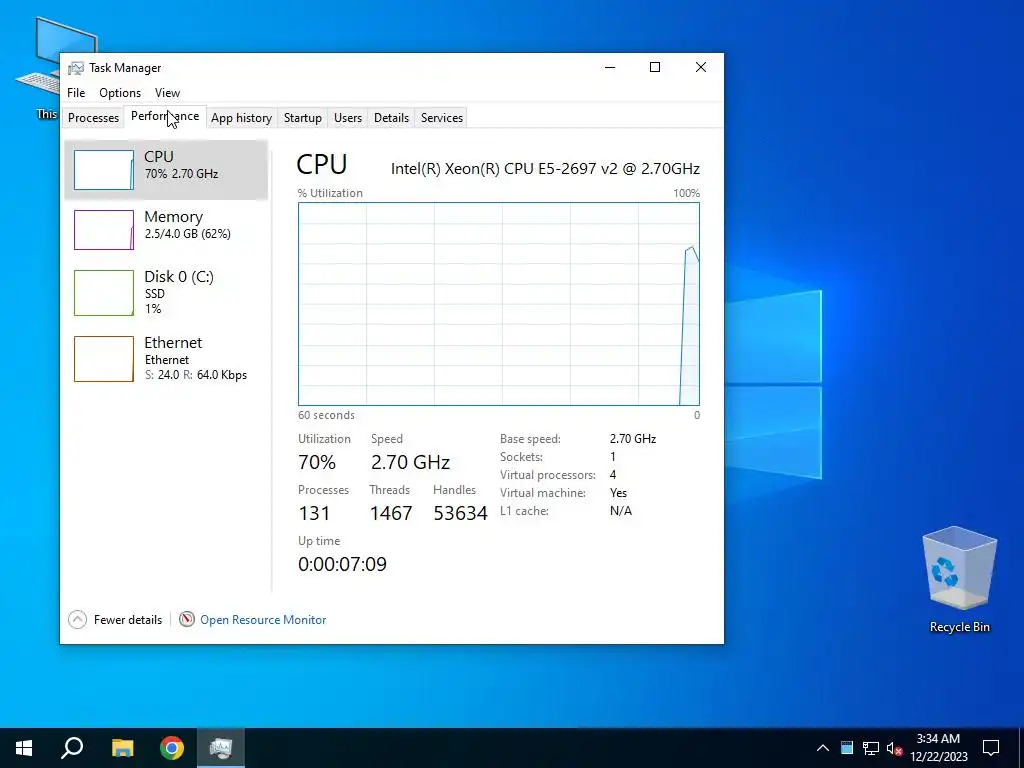
Task: Launch Google Chrome from taskbar
Action: coord(172,748)
